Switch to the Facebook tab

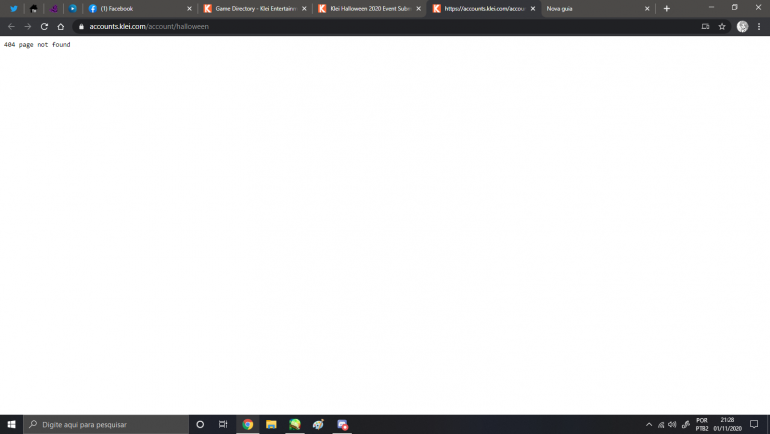pos(139,8)
